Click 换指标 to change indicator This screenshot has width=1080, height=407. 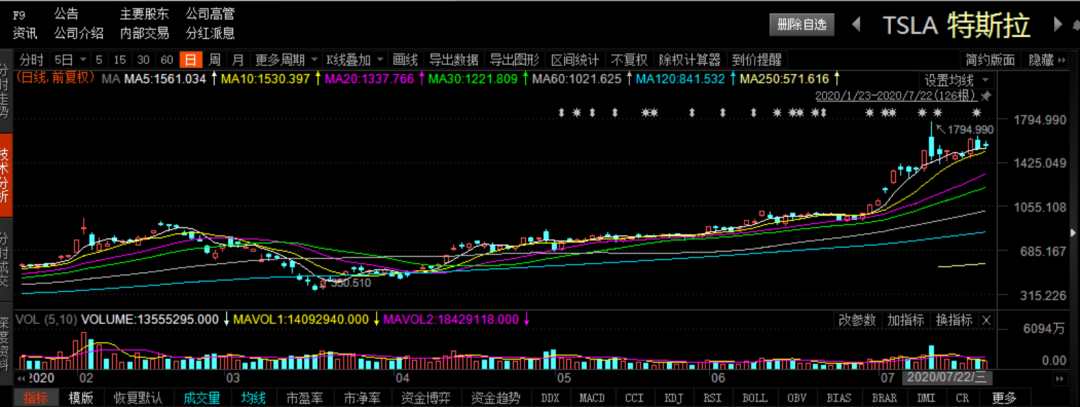coord(953,320)
